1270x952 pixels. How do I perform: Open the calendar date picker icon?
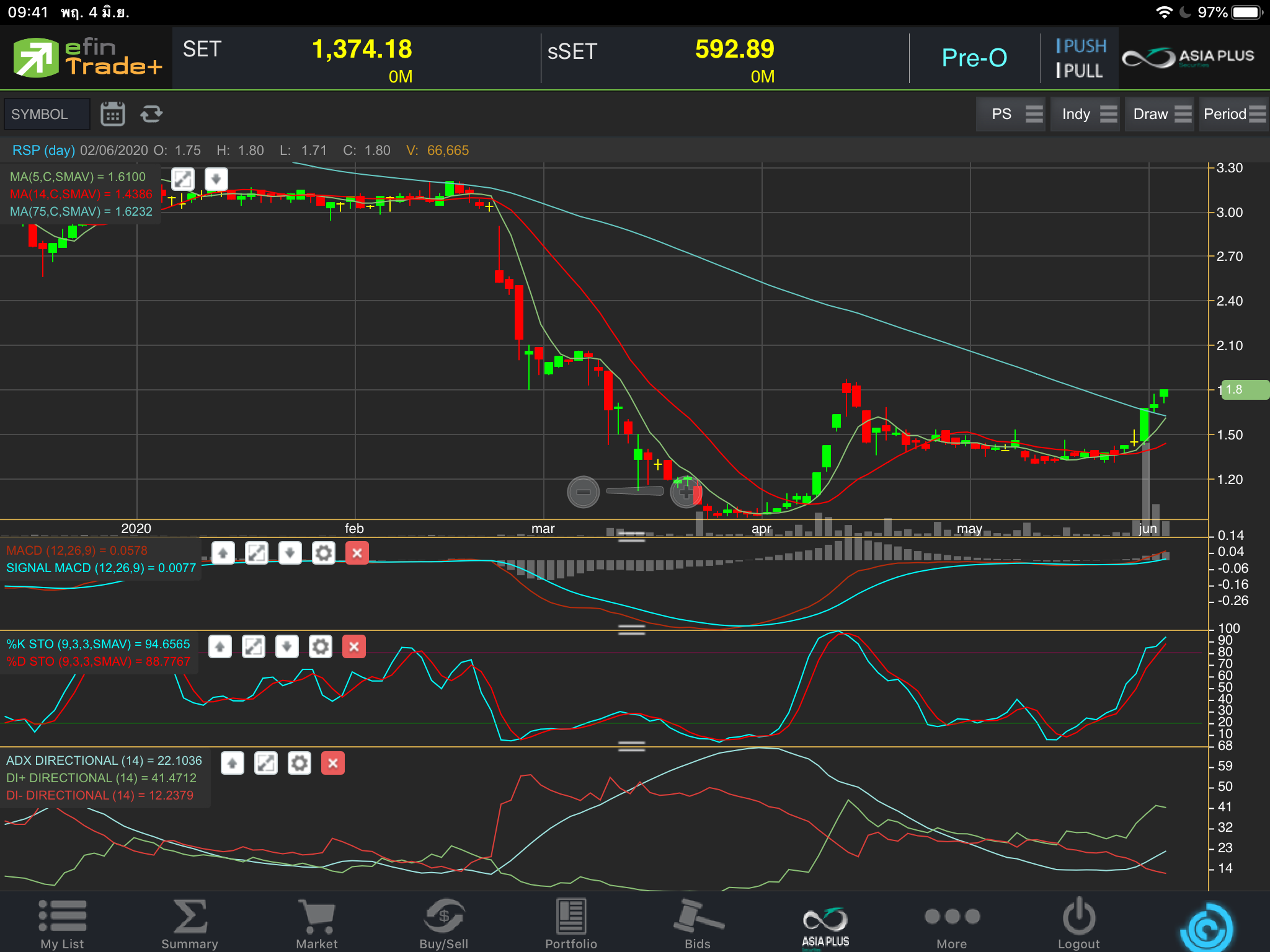coord(112,114)
